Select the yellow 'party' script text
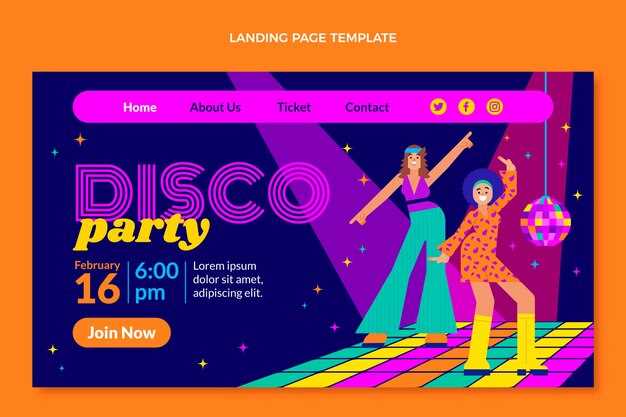626x417 pixels. point(142,232)
